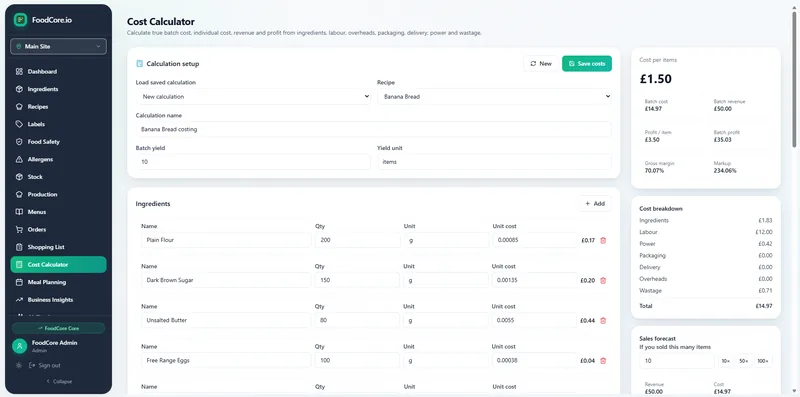Edit Free Range Eggs unit cost field

(x=535, y=360)
